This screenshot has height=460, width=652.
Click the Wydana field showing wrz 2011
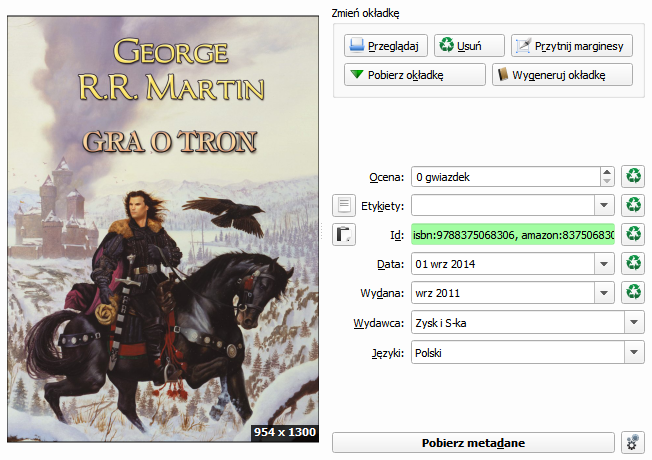503,293
